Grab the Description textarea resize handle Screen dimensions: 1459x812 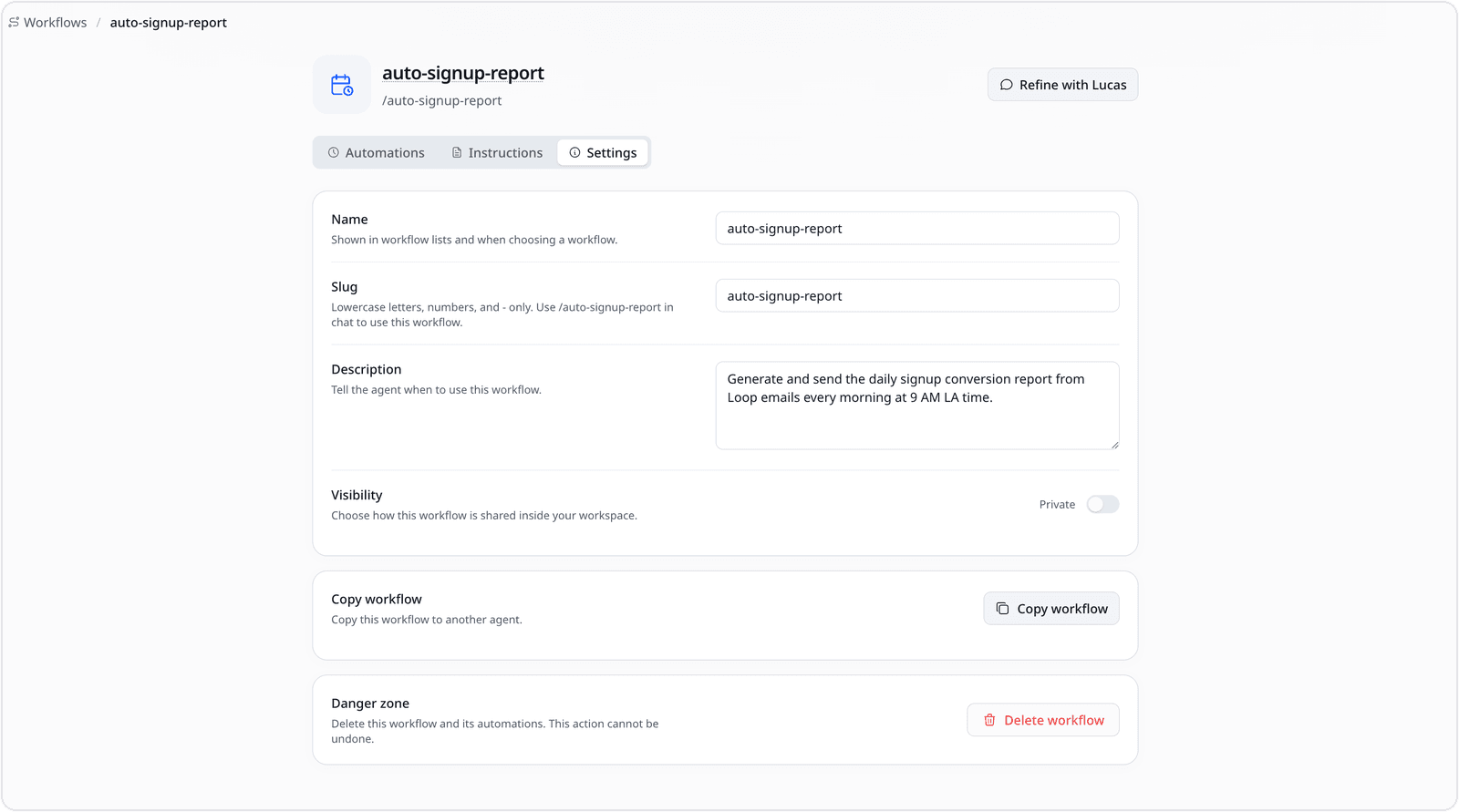click(x=1114, y=445)
